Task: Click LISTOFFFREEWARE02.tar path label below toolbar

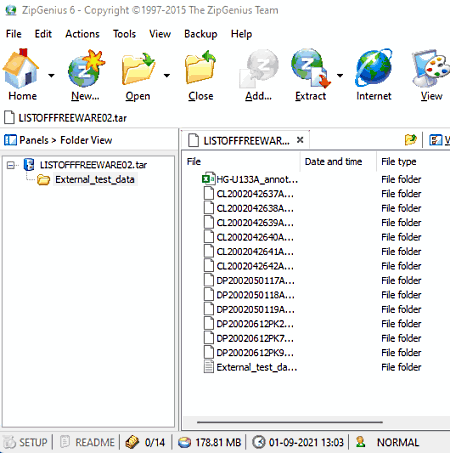Action: [x=72, y=118]
